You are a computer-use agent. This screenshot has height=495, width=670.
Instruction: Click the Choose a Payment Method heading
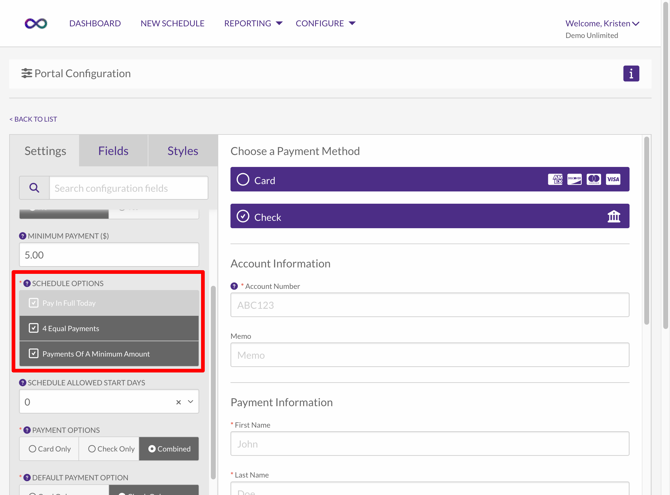click(x=295, y=151)
